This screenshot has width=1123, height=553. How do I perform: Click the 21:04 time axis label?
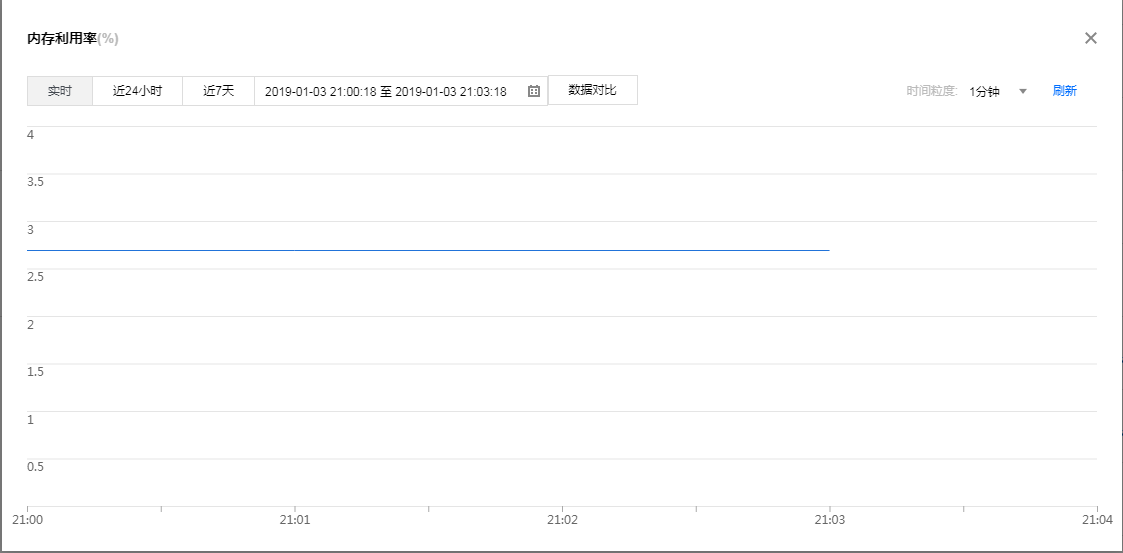[x=1097, y=521]
